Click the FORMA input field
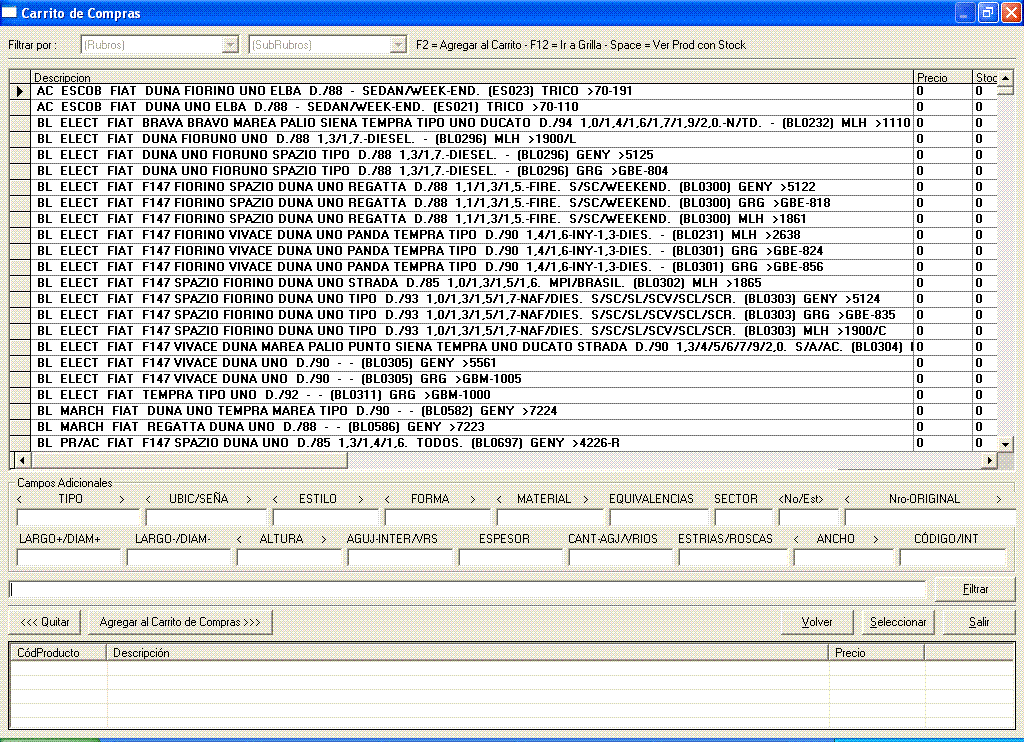The height and width of the screenshot is (742, 1024). [438, 518]
